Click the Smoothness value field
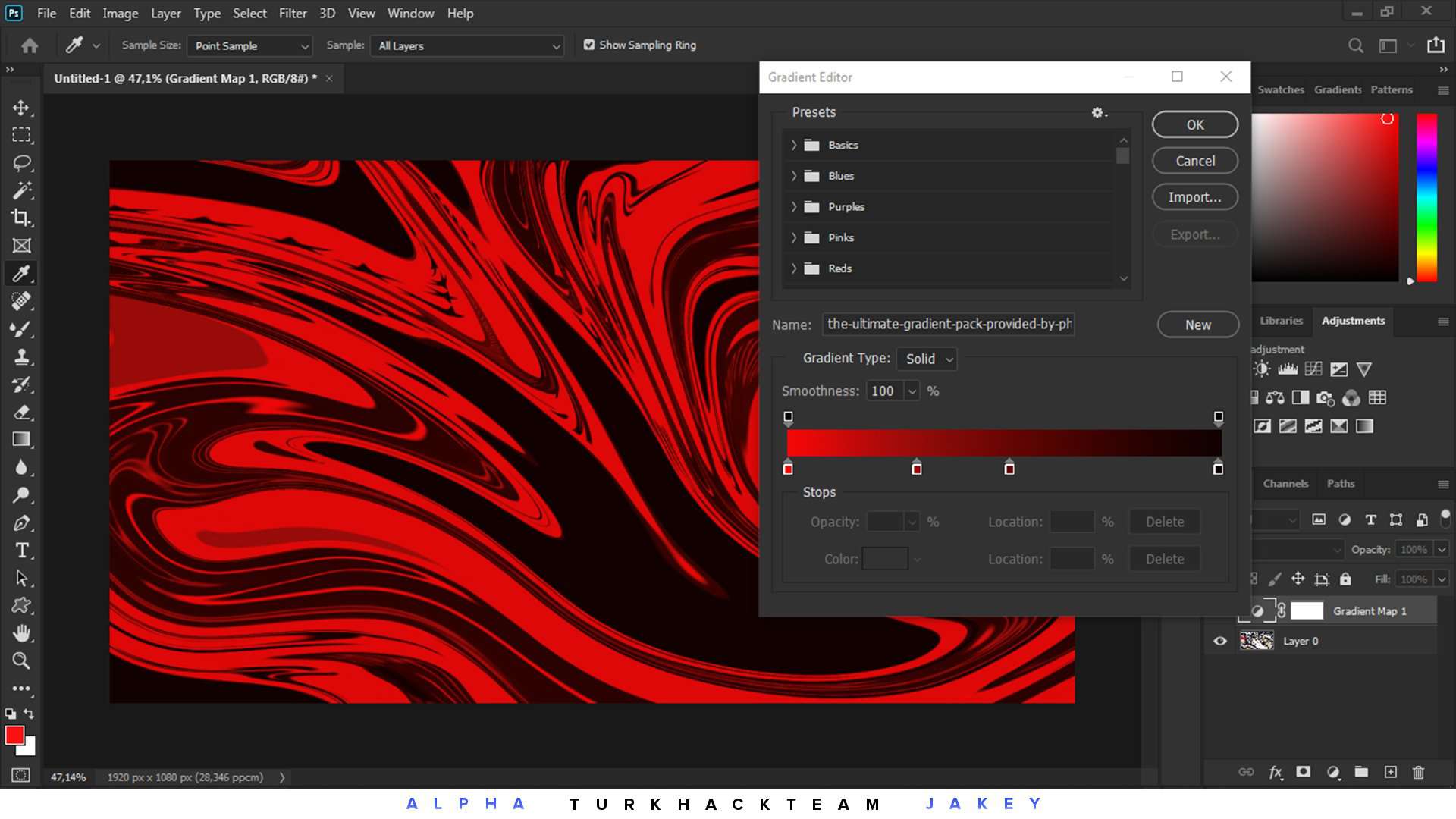Viewport: 1456px width, 819px height. click(885, 391)
